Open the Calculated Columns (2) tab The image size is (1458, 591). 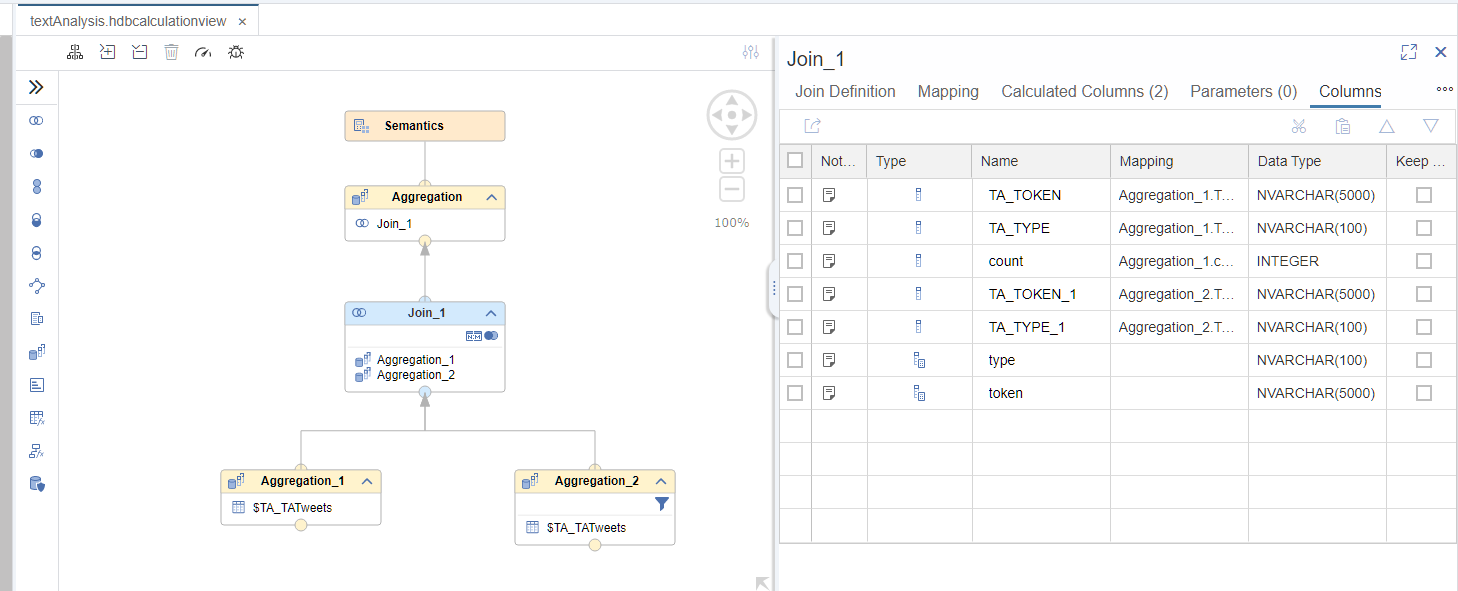[x=1084, y=92]
